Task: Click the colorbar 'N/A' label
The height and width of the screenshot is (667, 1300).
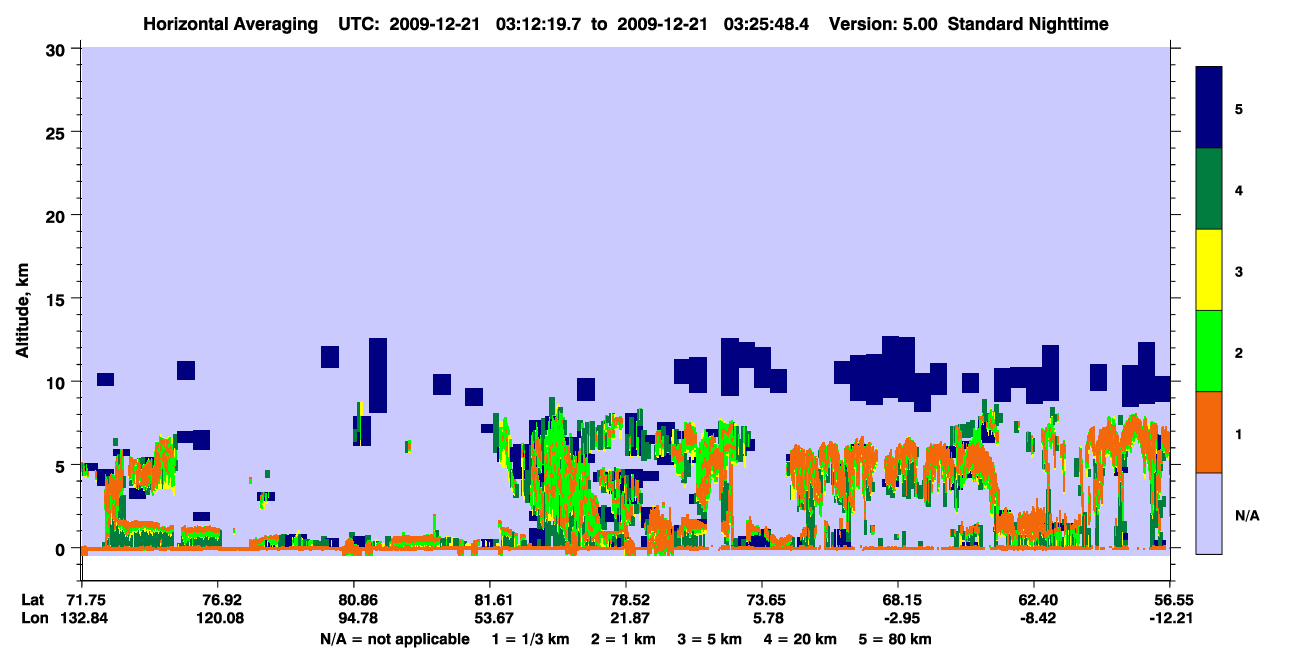Action: click(1246, 515)
